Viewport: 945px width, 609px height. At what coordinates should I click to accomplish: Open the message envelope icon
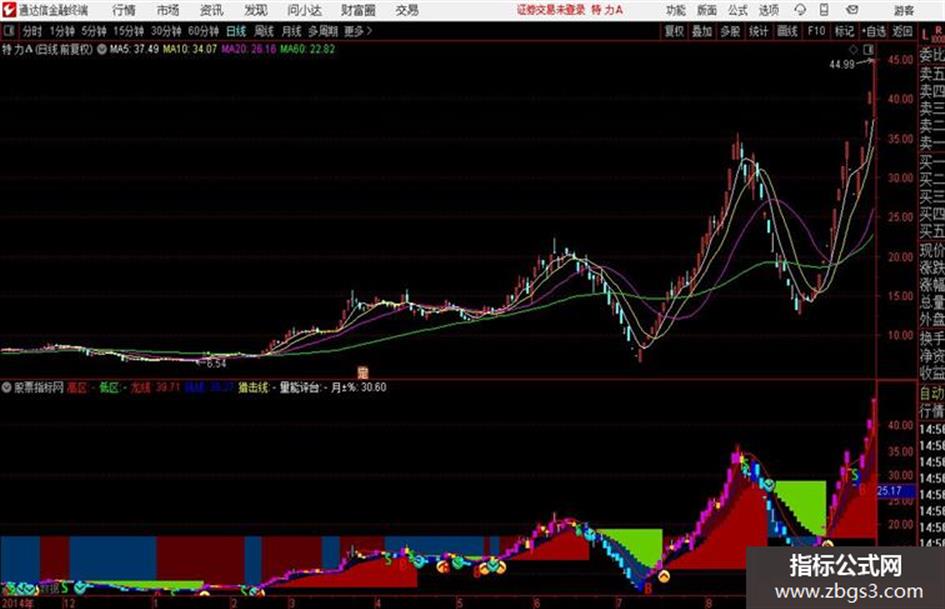(852, 10)
